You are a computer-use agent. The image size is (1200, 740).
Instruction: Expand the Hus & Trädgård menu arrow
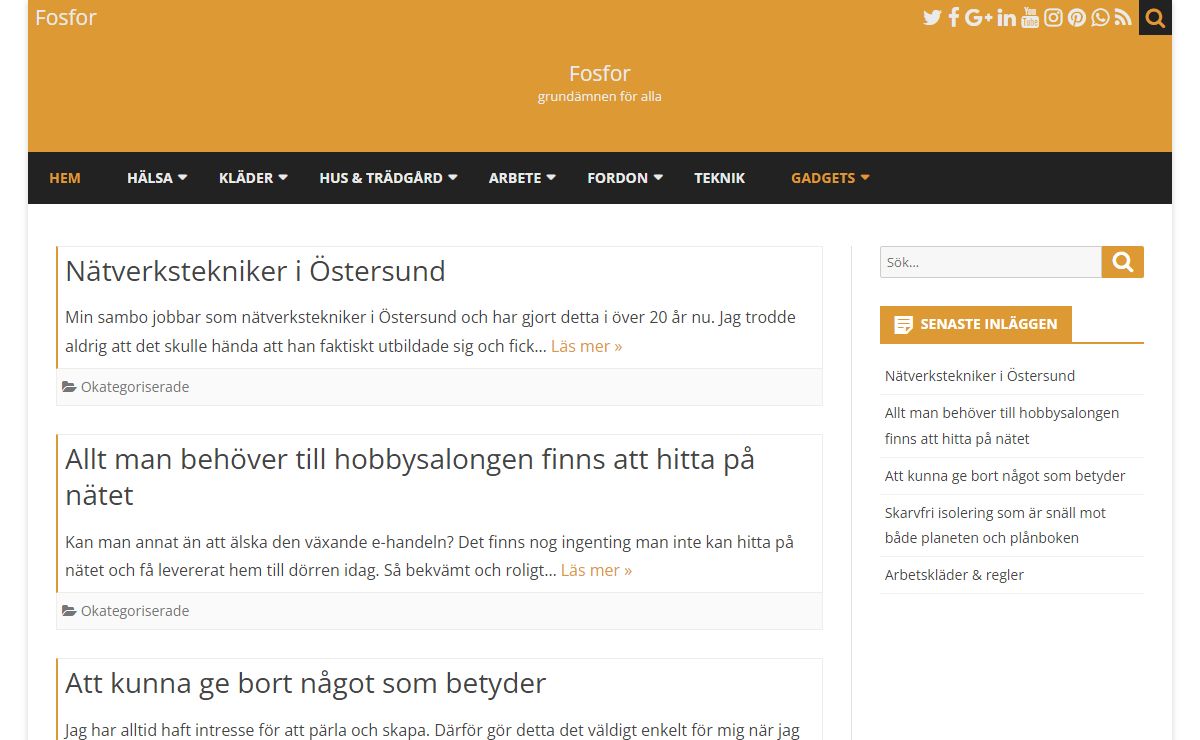coord(452,177)
